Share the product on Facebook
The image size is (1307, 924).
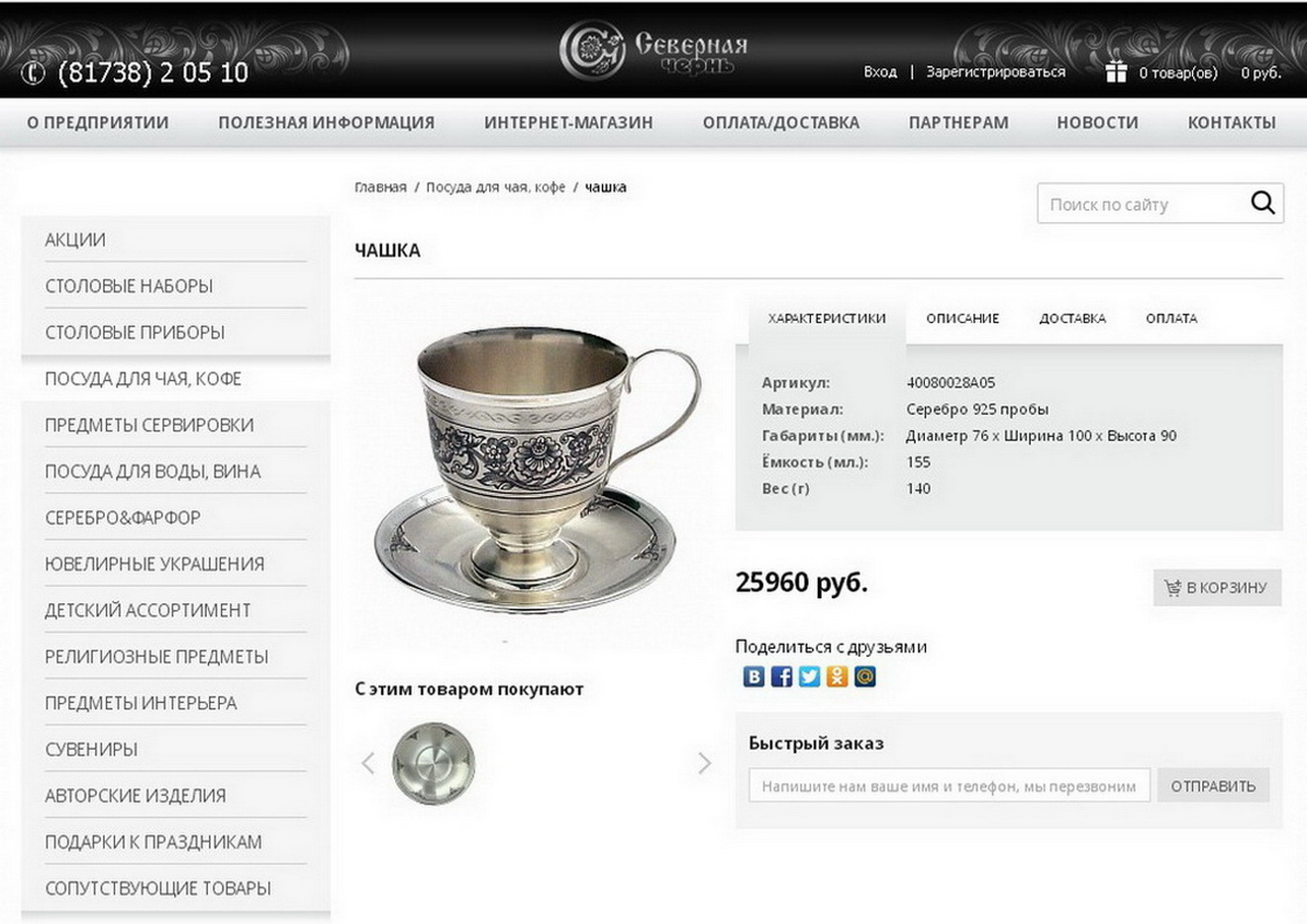781,676
